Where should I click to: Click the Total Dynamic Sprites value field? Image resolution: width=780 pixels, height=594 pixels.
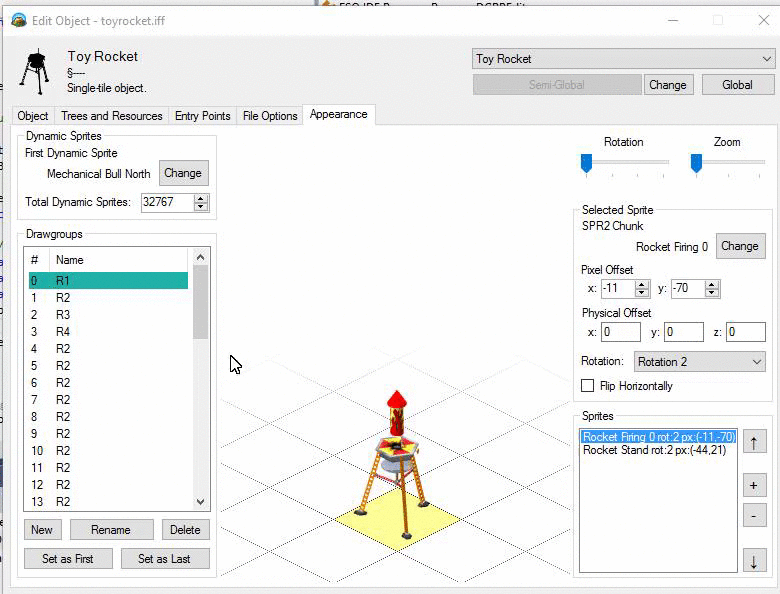[x=168, y=202]
